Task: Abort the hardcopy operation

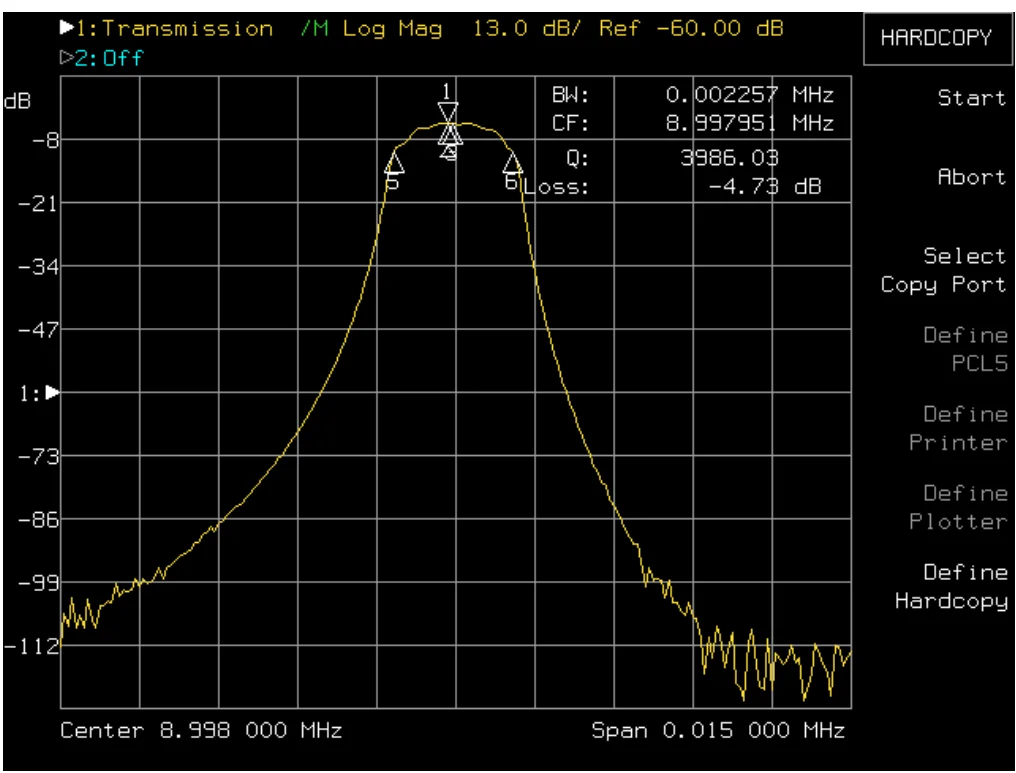Action: coord(971,177)
